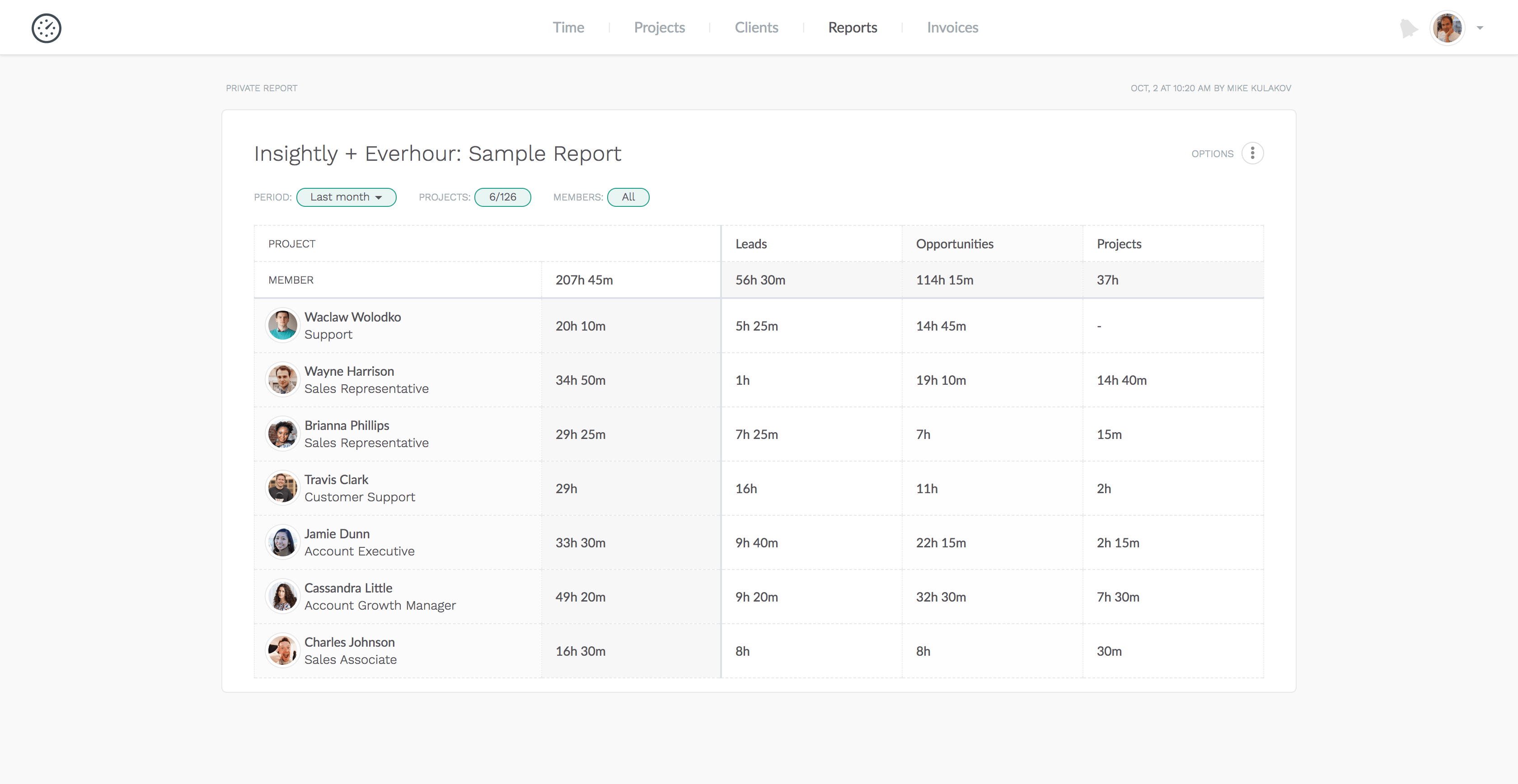Image resolution: width=1518 pixels, height=784 pixels.
Task: Click the name Wayne Harrison
Action: (x=349, y=371)
